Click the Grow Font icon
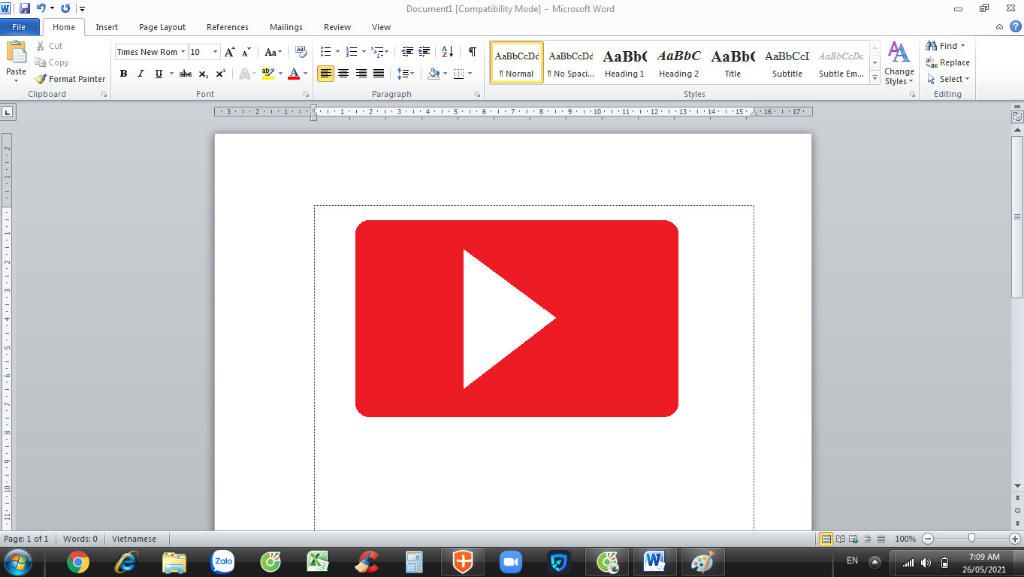The image size is (1024, 577). pos(229,52)
